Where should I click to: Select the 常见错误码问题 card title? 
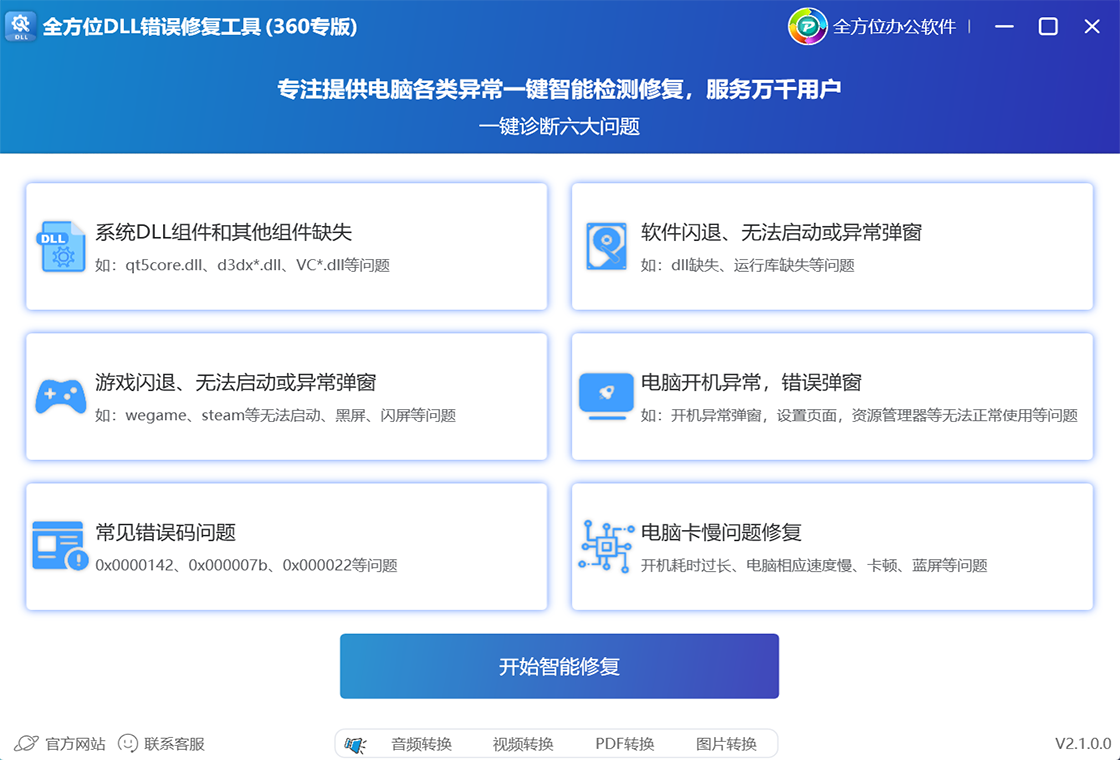pos(165,532)
